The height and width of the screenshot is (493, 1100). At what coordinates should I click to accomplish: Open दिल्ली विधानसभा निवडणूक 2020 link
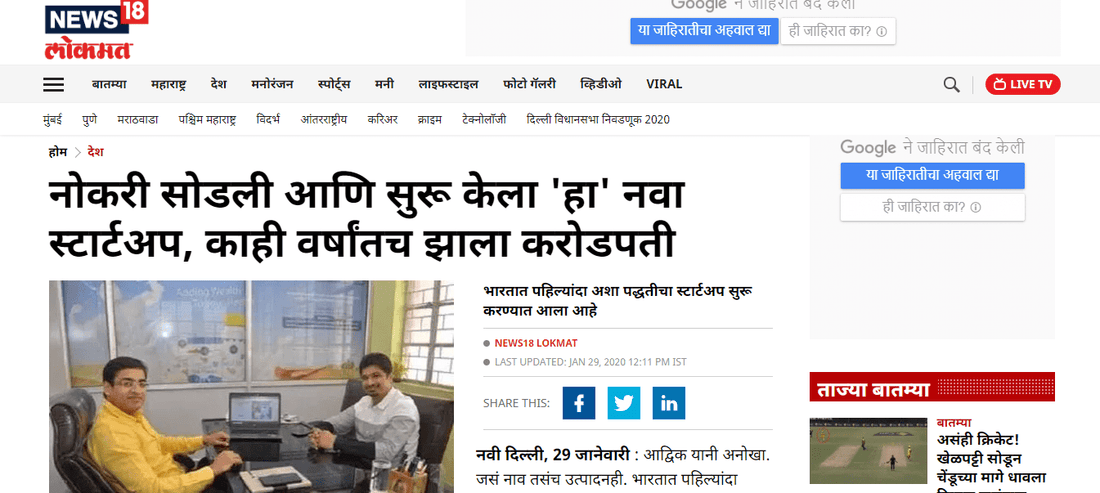(598, 120)
